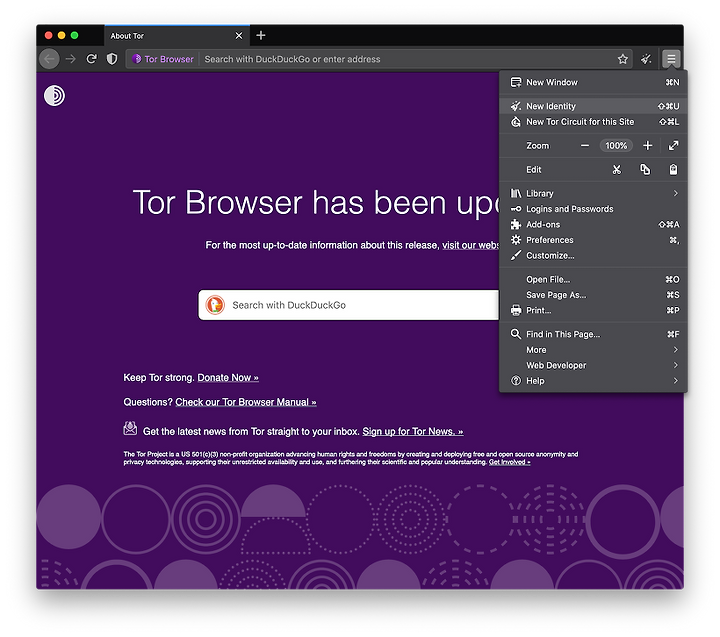Open Logins and Passwords

[x=593, y=209]
